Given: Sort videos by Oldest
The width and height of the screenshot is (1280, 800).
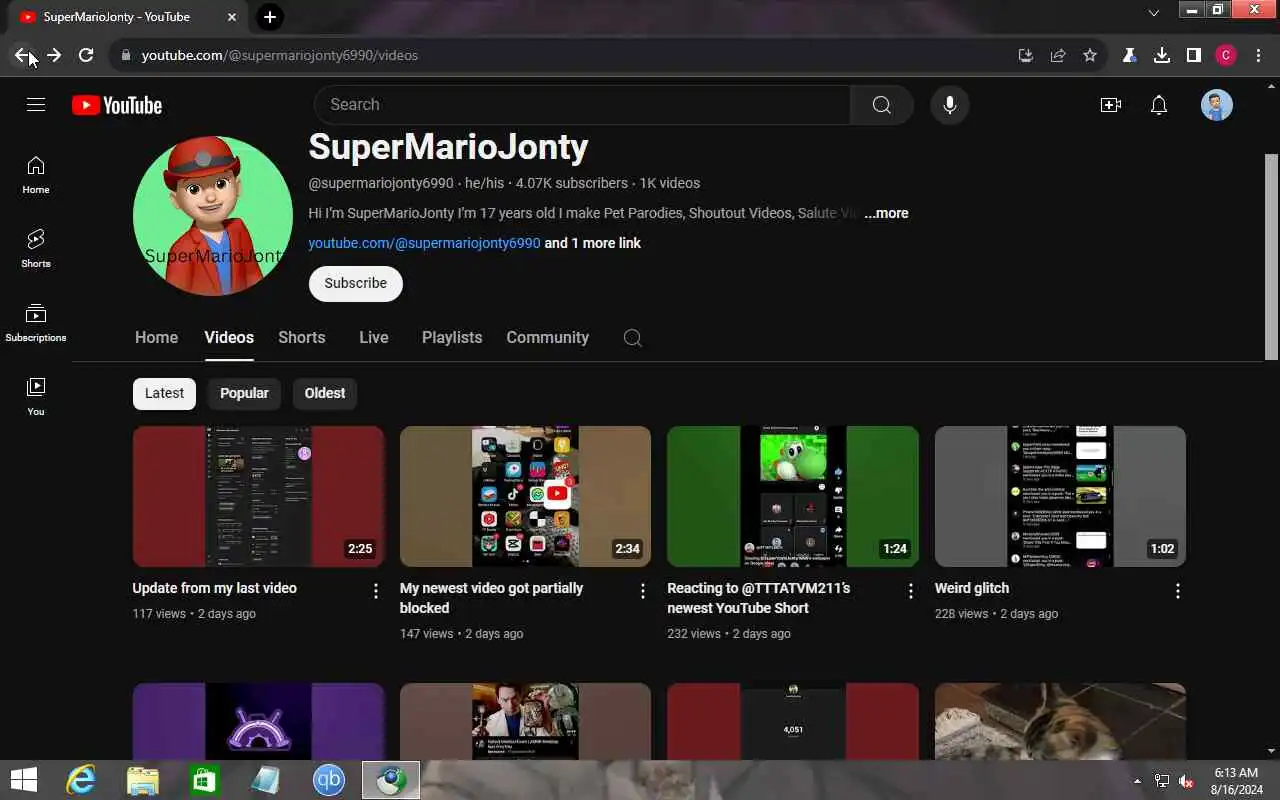Looking at the screenshot, I should tap(325, 393).
